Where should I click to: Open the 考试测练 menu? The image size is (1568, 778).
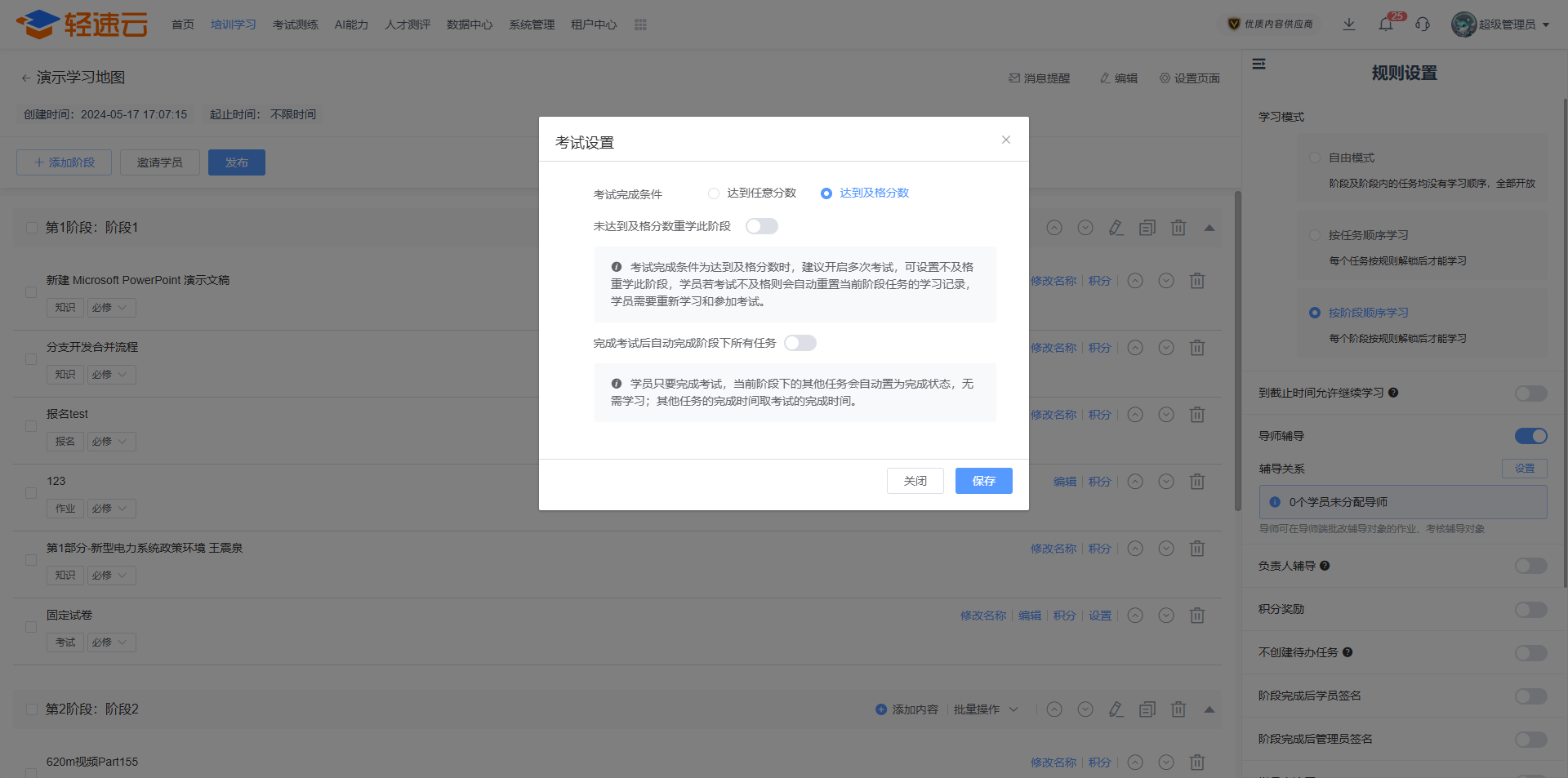coord(295,24)
